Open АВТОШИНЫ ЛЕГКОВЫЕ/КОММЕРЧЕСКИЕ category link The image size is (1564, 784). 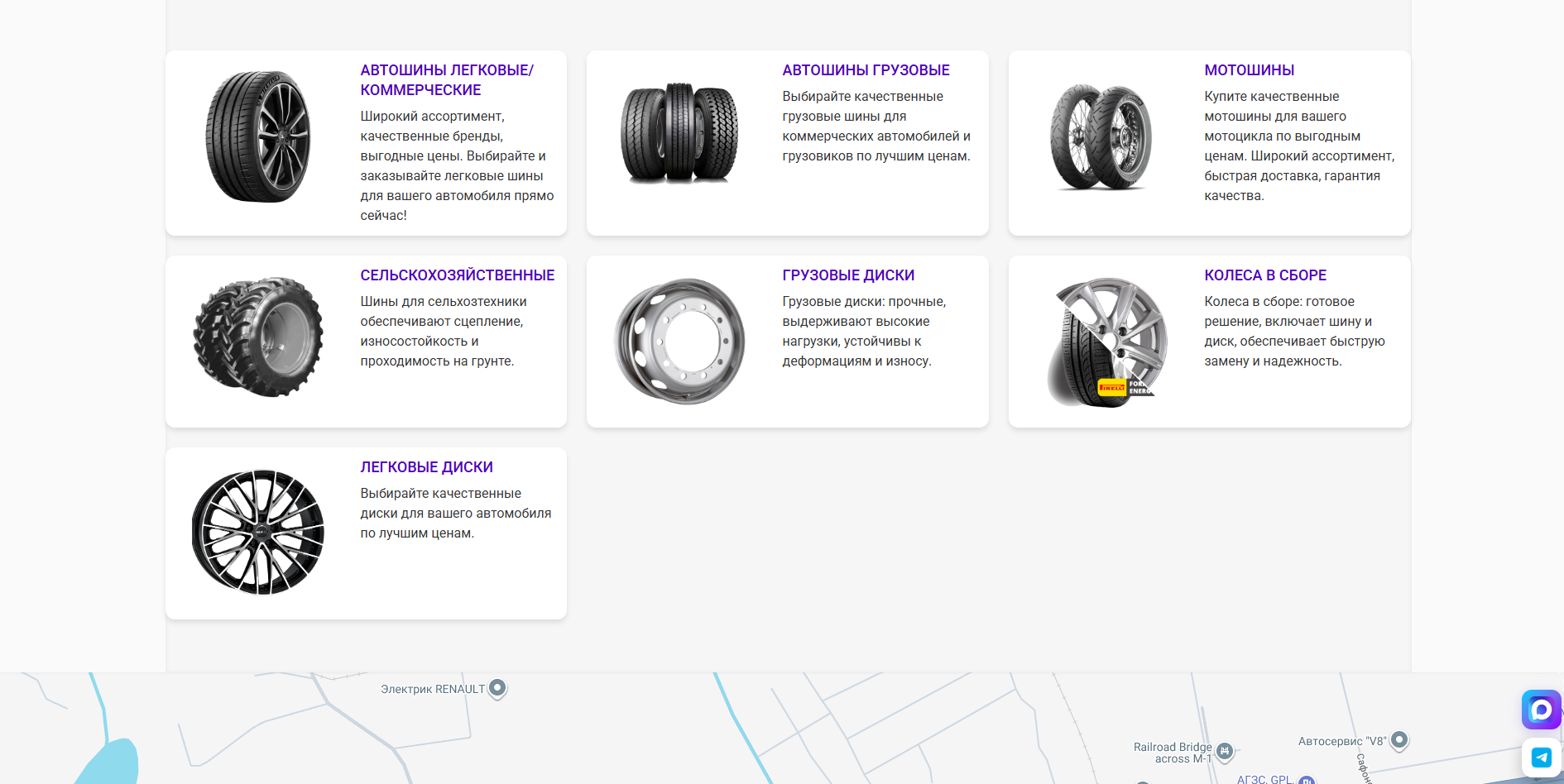[x=447, y=80]
